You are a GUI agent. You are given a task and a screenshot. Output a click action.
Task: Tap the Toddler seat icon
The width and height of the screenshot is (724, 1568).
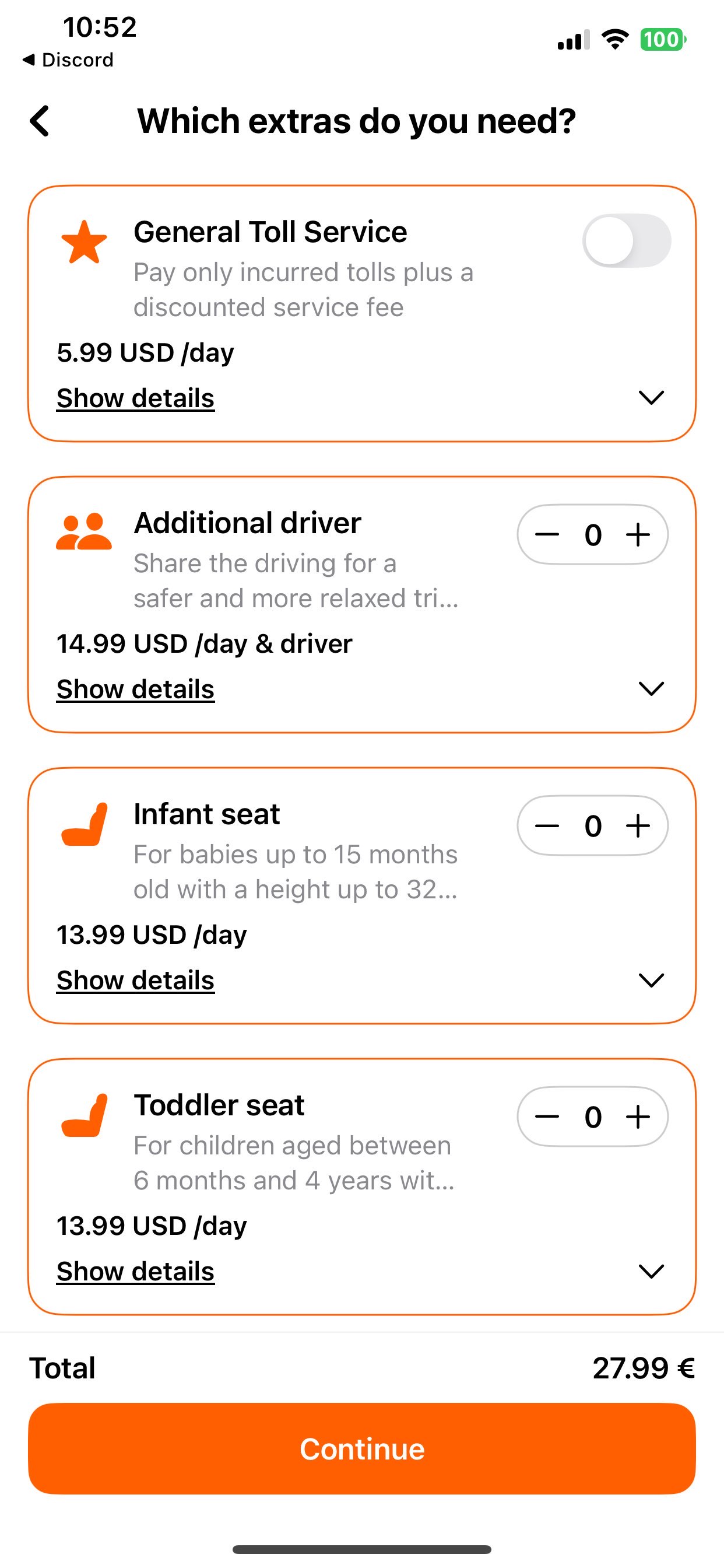pos(85,1115)
